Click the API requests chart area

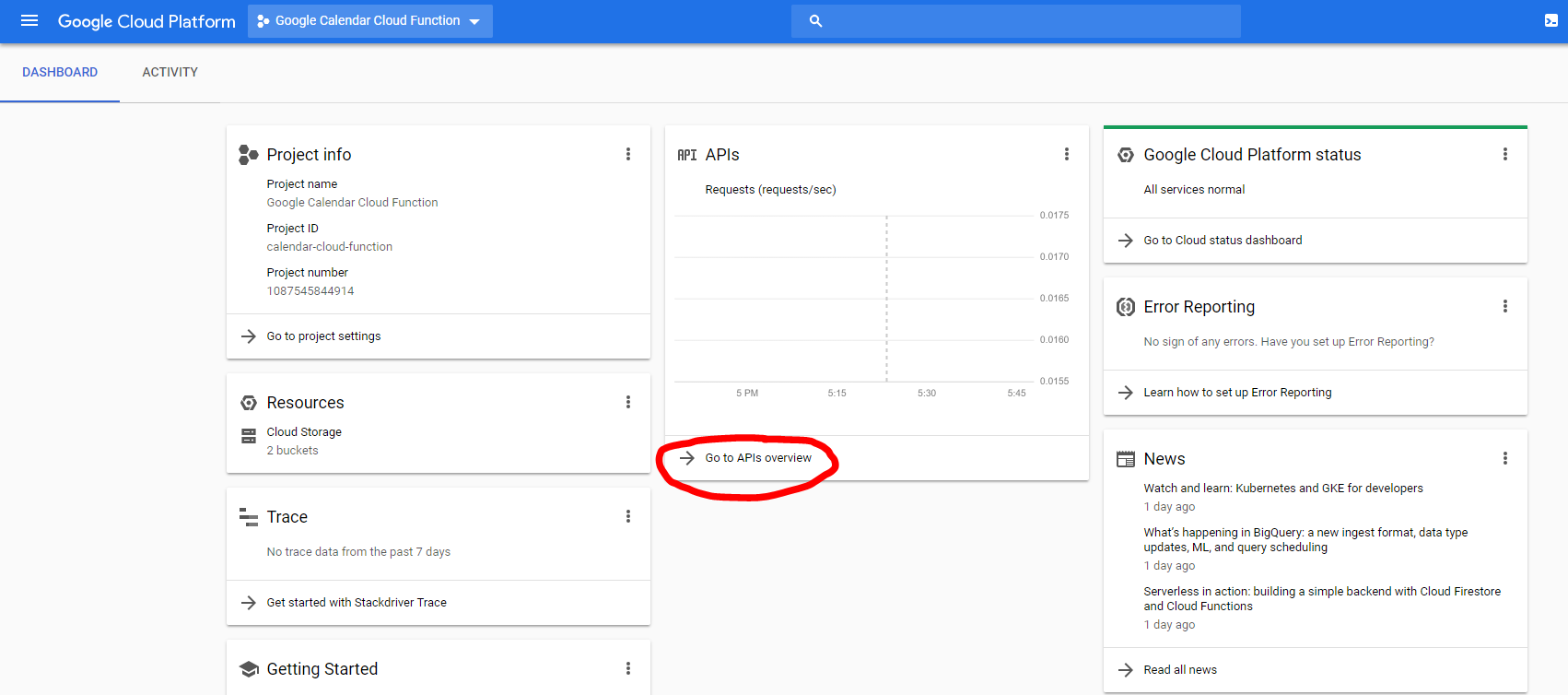click(x=854, y=299)
